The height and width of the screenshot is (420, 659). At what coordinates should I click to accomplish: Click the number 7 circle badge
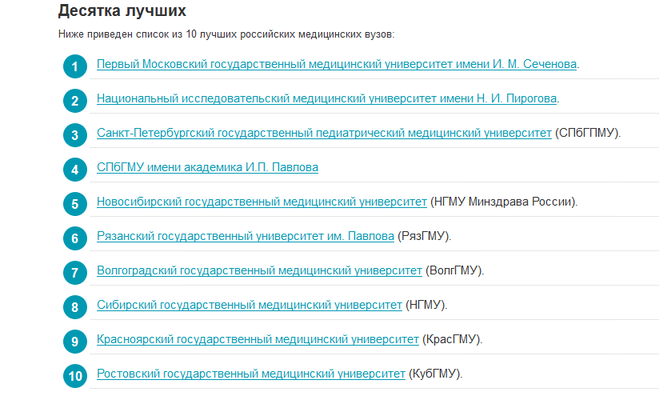74,272
